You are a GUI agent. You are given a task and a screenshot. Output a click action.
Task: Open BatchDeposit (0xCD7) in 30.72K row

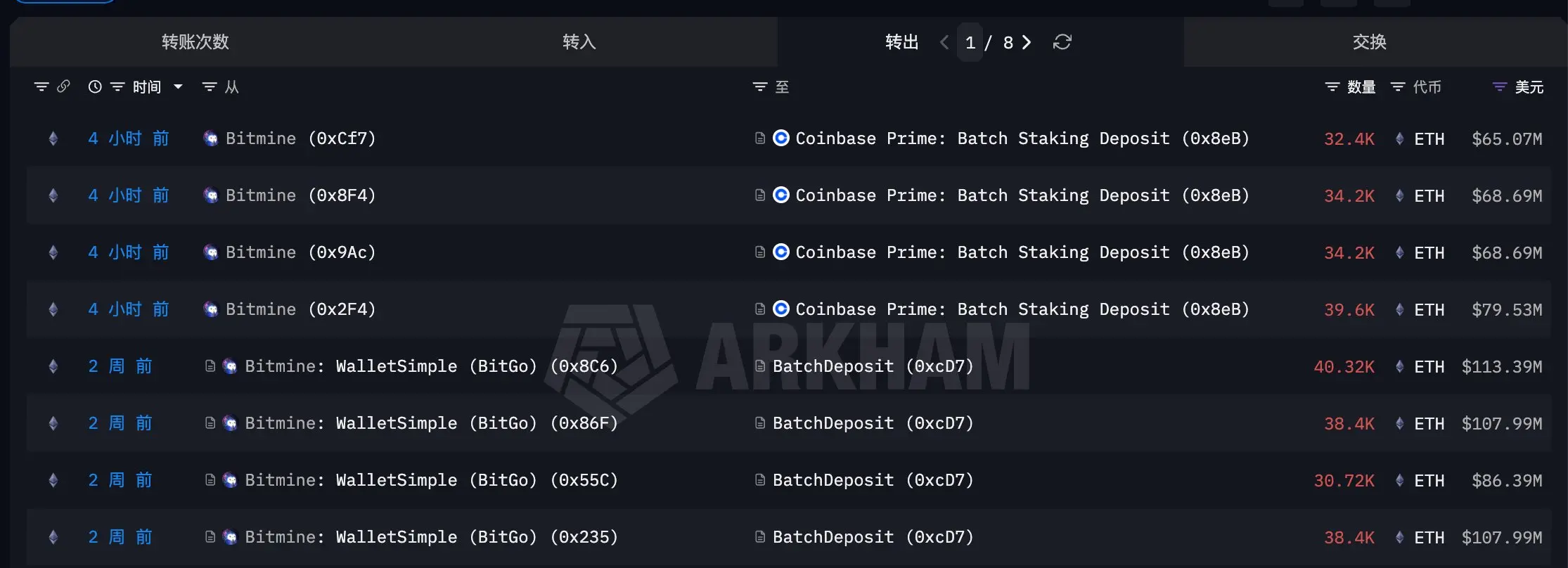pos(873,480)
